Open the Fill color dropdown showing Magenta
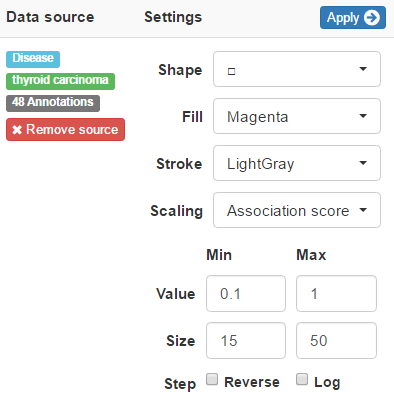 coord(297,116)
